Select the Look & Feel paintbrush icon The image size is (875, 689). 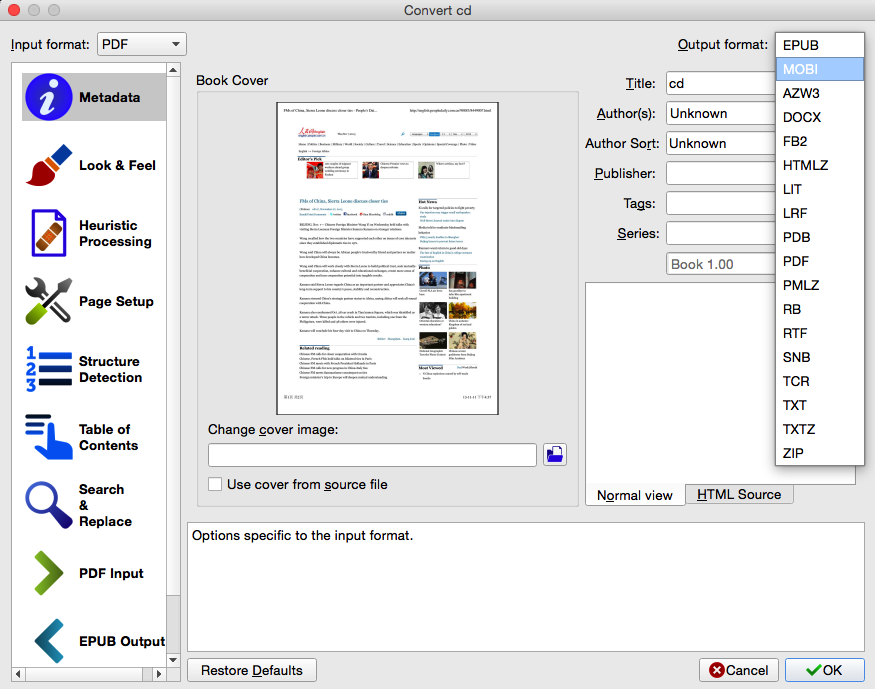point(47,165)
